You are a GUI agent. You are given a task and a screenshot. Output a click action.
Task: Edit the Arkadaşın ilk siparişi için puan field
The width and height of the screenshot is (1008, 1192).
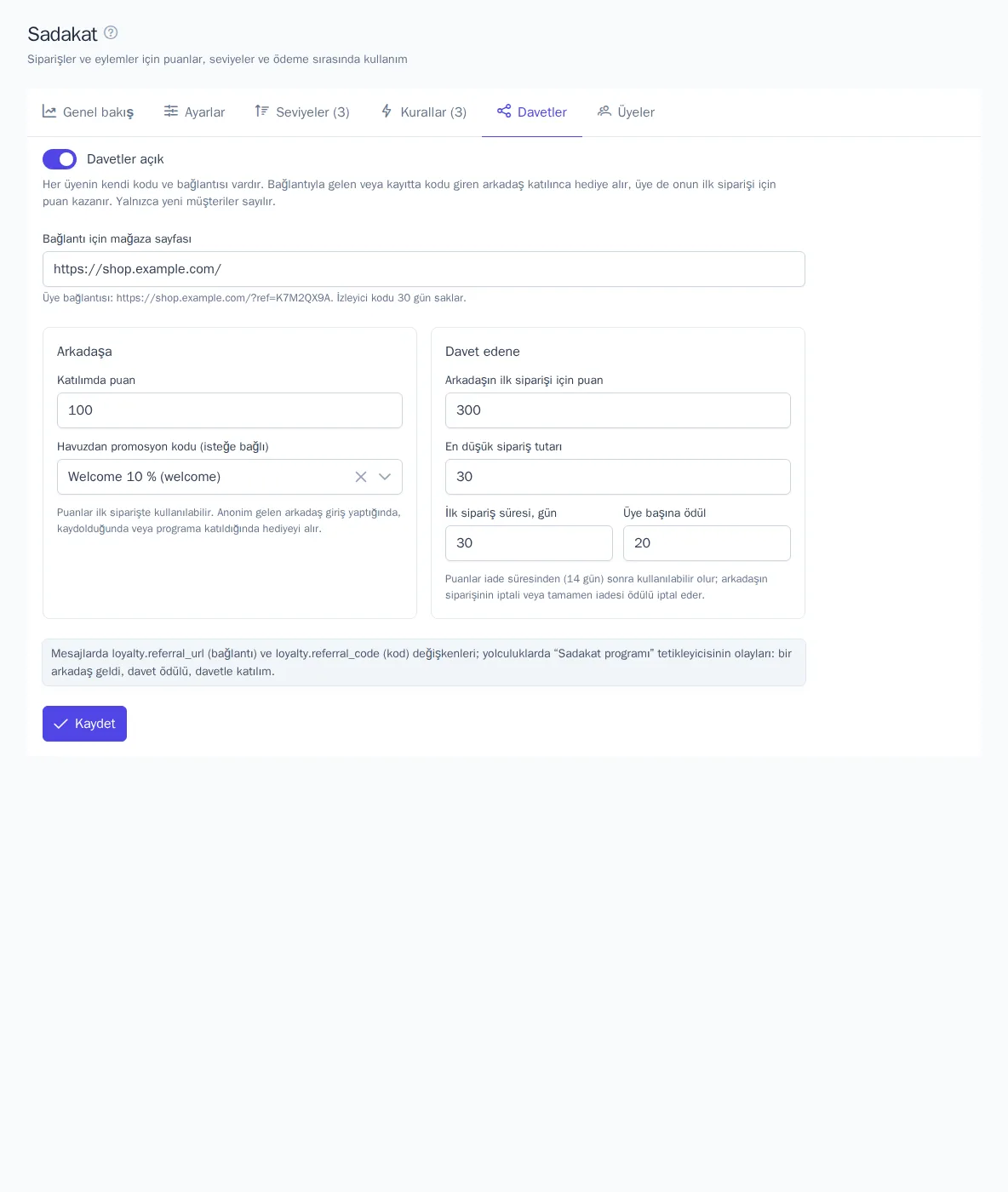tap(618, 410)
